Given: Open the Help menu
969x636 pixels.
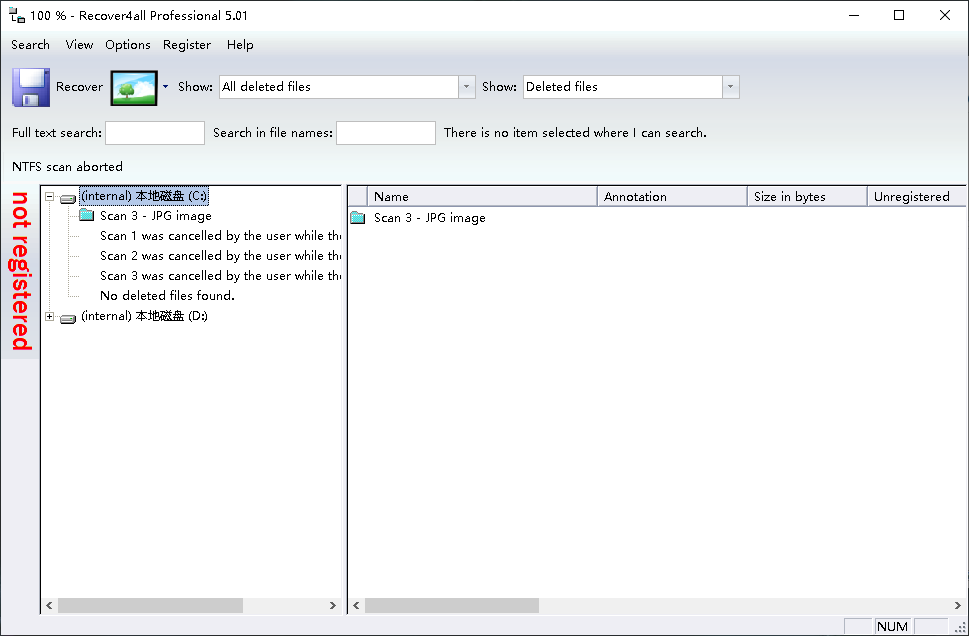Looking at the screenshot, I should click(240, 45).
